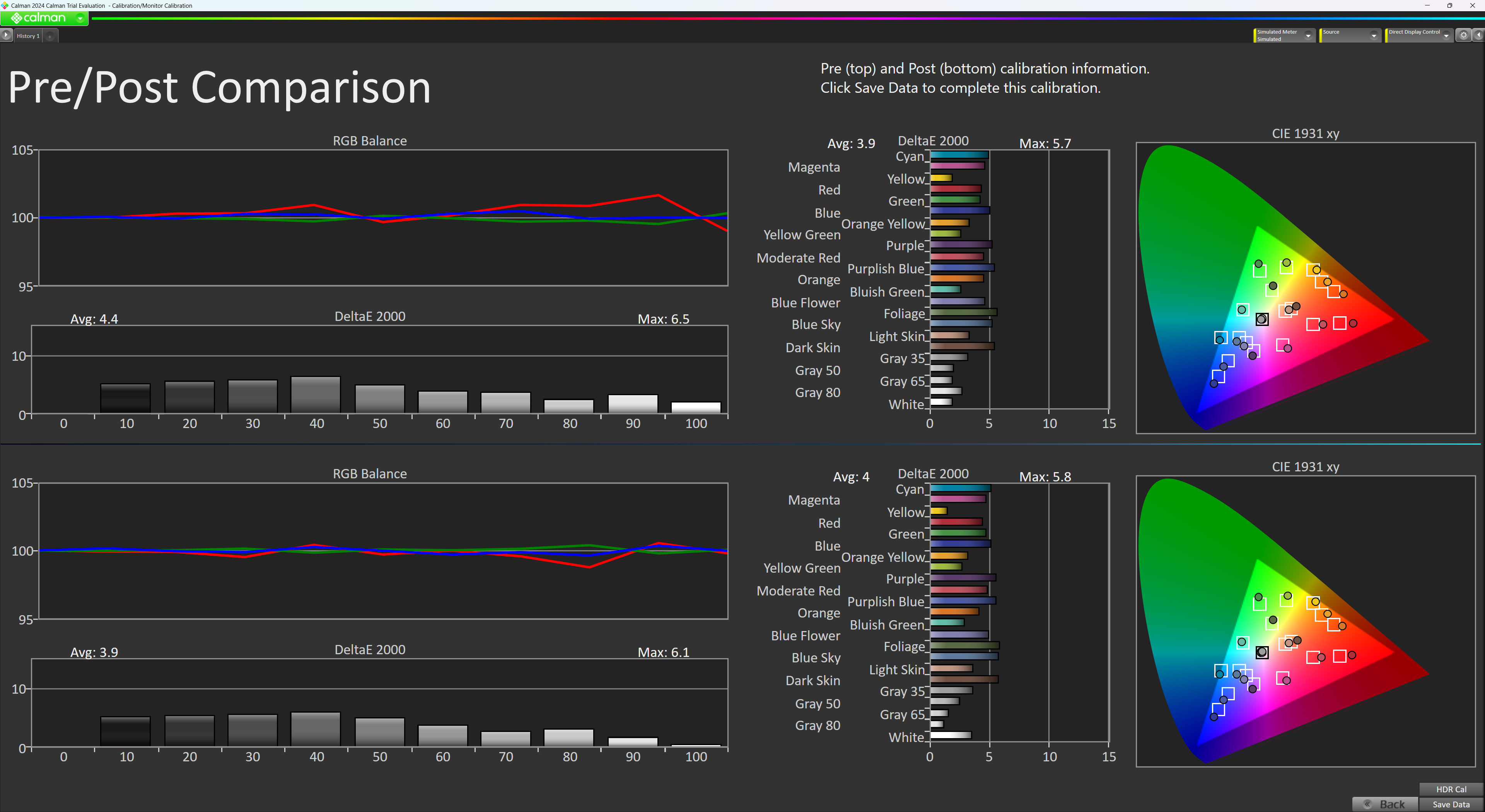Click the white point target in bottom CIE chart
Viewport: 1485px width, 812px height.
[x=1262, y=652]
